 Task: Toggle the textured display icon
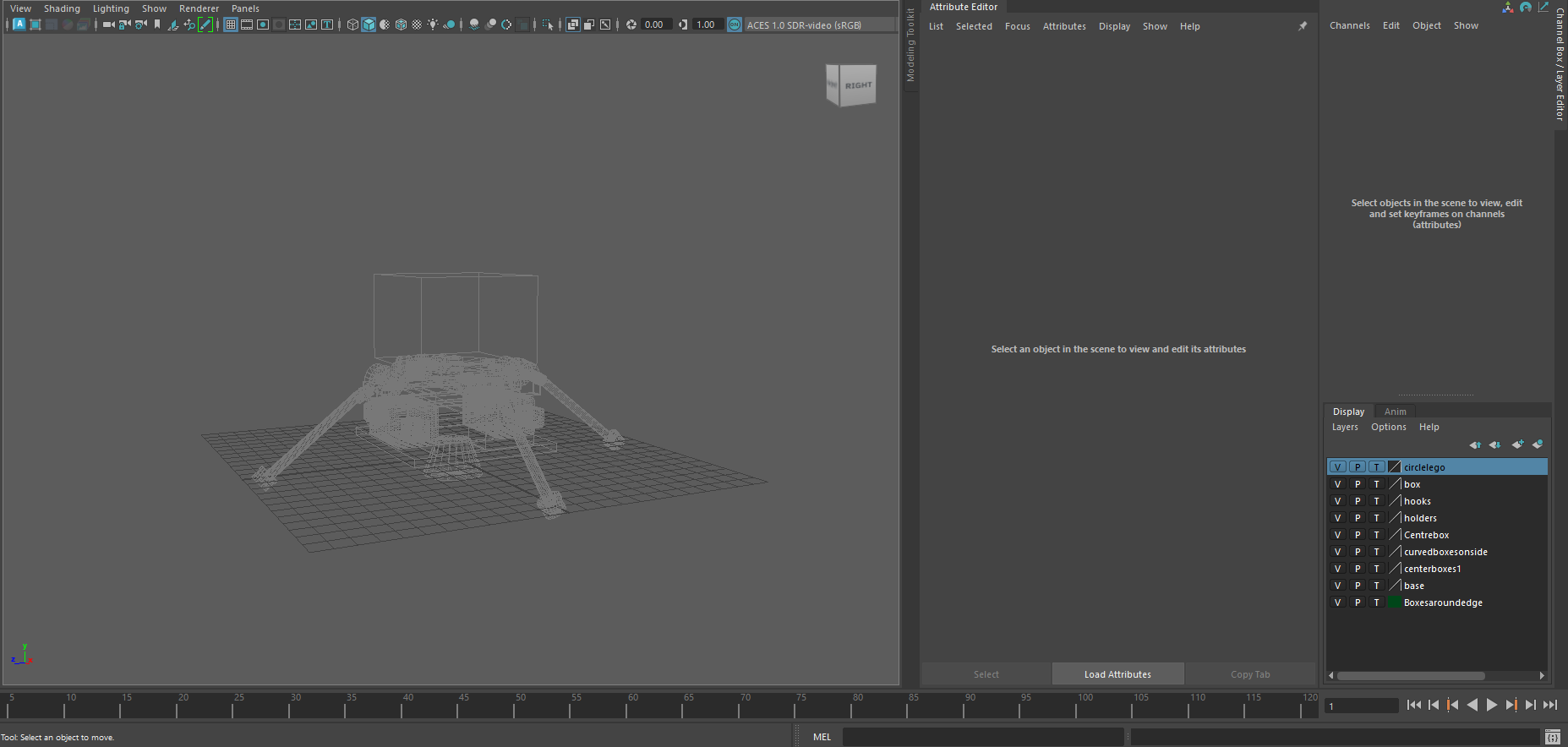pyautogui.click(x=417, y=25)
